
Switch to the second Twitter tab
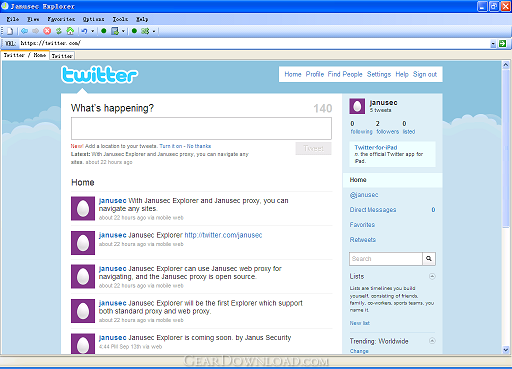pyautogui.click(x=62, y=56)
